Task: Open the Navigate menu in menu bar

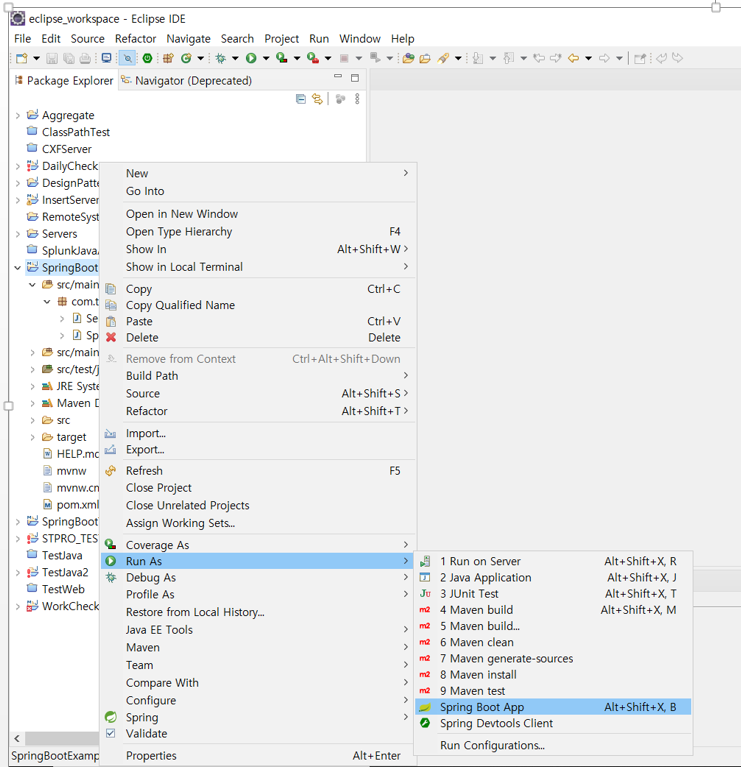Action: point(188,39)
